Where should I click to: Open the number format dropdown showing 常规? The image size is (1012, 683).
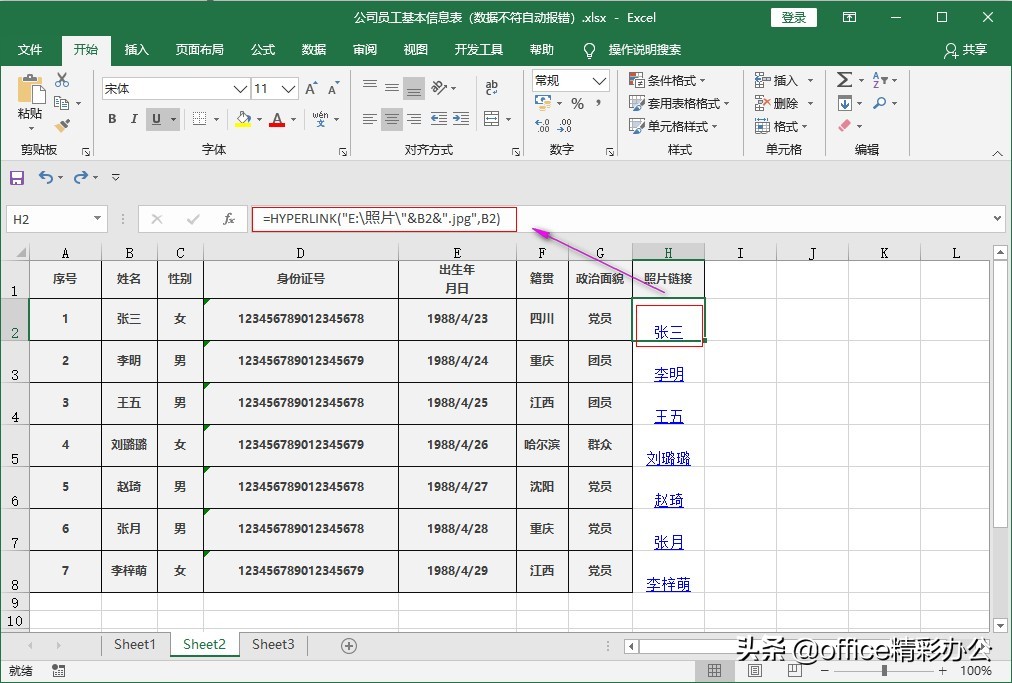(567, 80)
